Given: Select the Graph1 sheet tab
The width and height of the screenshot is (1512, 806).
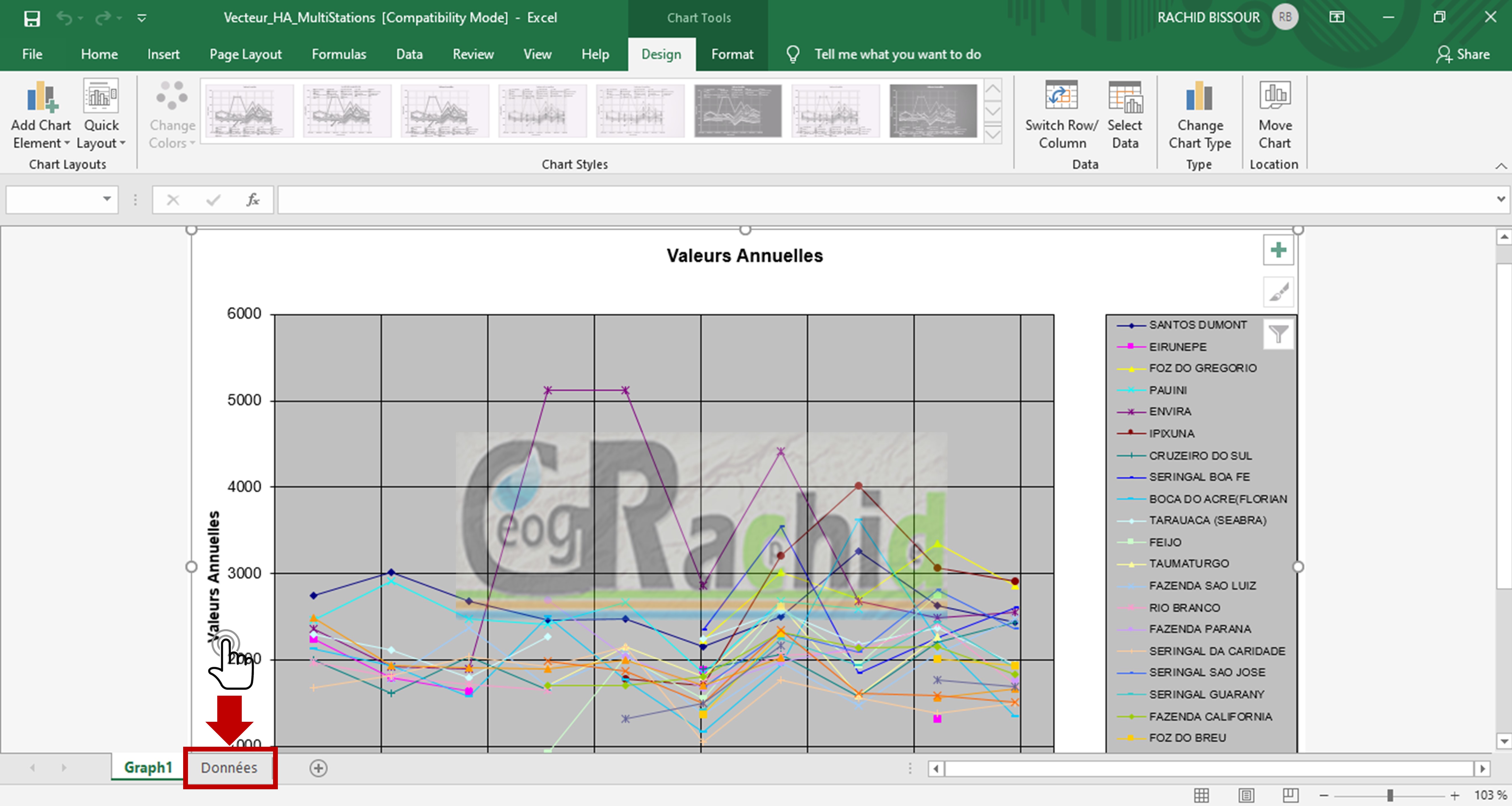Looking at the screenshot, I should (148, 768).
